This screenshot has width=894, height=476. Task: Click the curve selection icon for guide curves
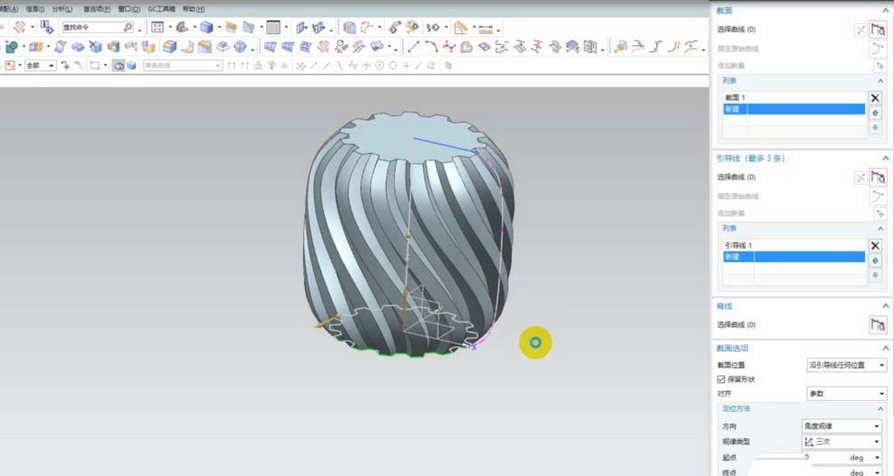(x=878, y=178)
